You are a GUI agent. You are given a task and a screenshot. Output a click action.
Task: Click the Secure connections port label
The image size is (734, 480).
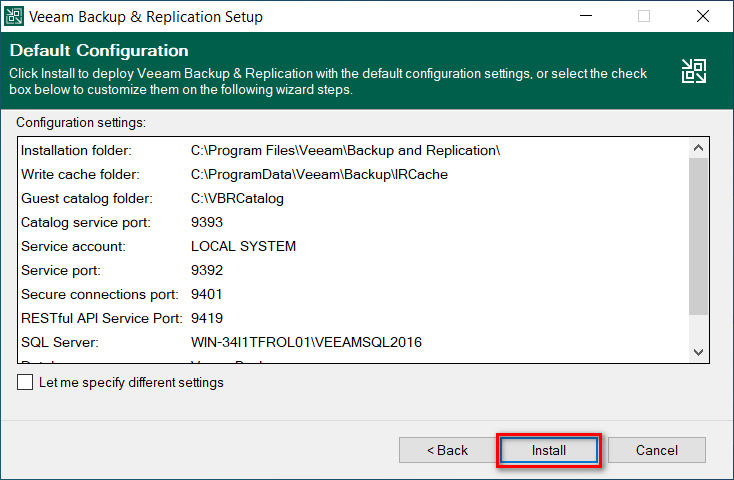(x=100, y=294)
